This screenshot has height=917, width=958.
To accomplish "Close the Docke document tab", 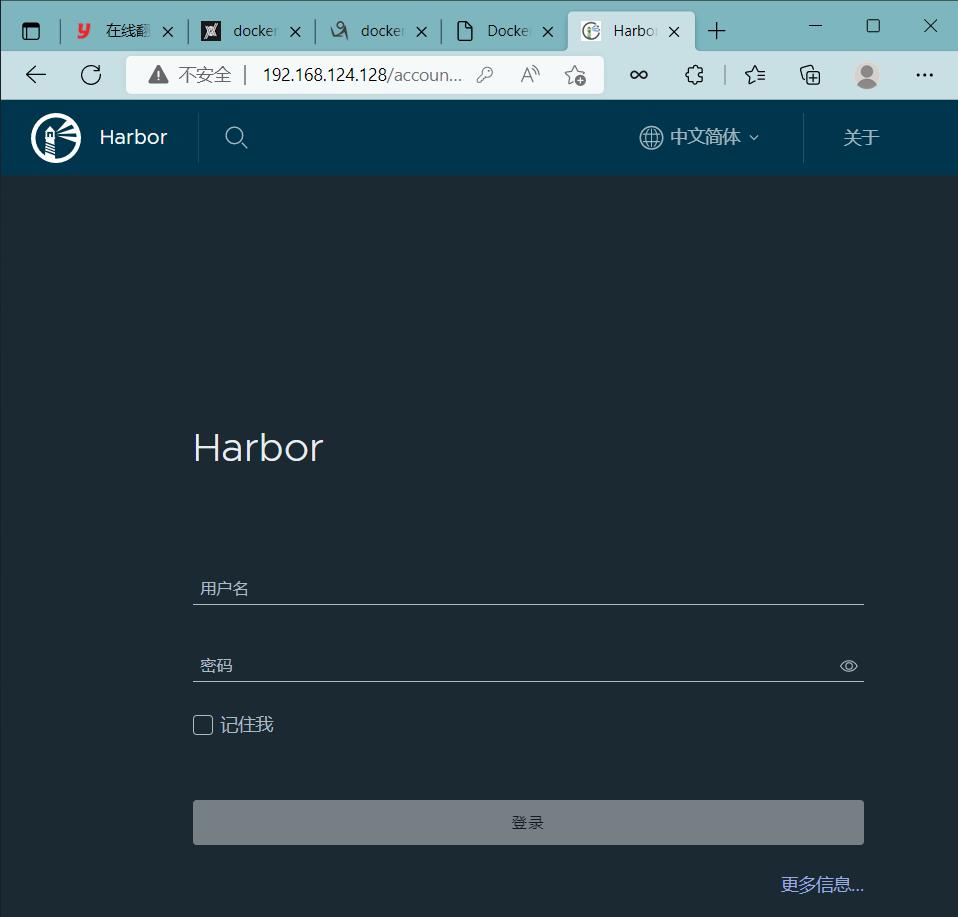I will [x=548, y=32].
